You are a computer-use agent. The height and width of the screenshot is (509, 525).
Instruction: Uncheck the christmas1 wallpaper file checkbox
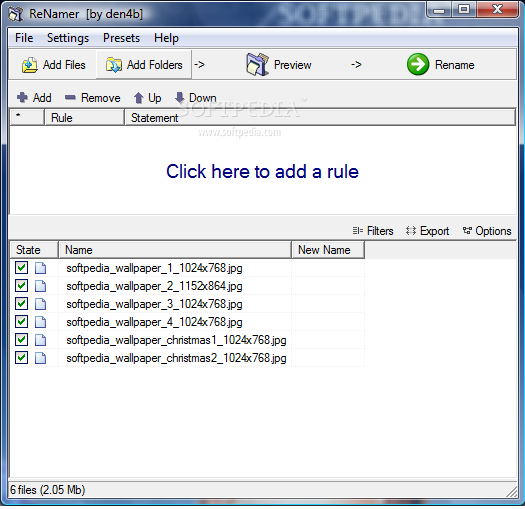[21, 340]
